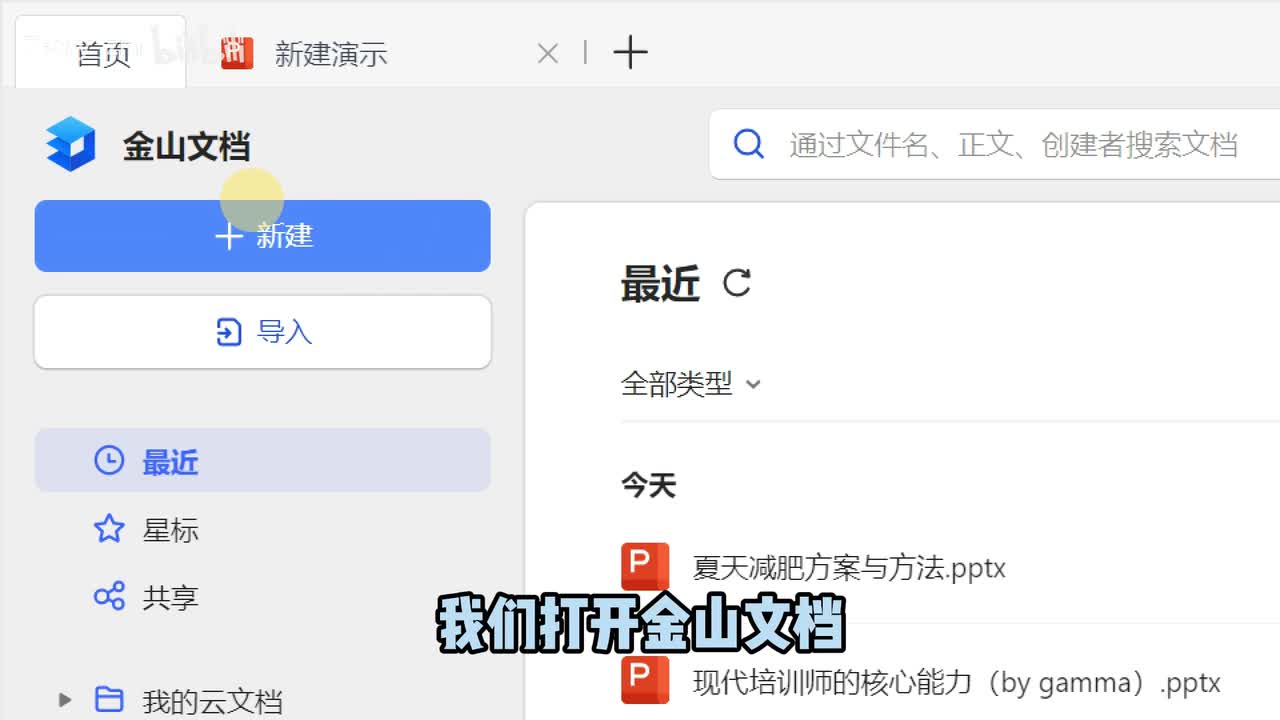Open a new tab with plus icon
1280x720 pixels.
click(630, 52)
